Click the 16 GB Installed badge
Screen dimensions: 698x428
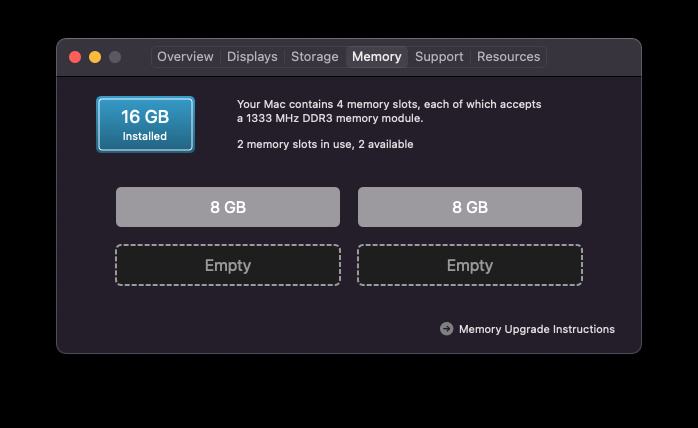pyautogui.click(x=145, y=124)
